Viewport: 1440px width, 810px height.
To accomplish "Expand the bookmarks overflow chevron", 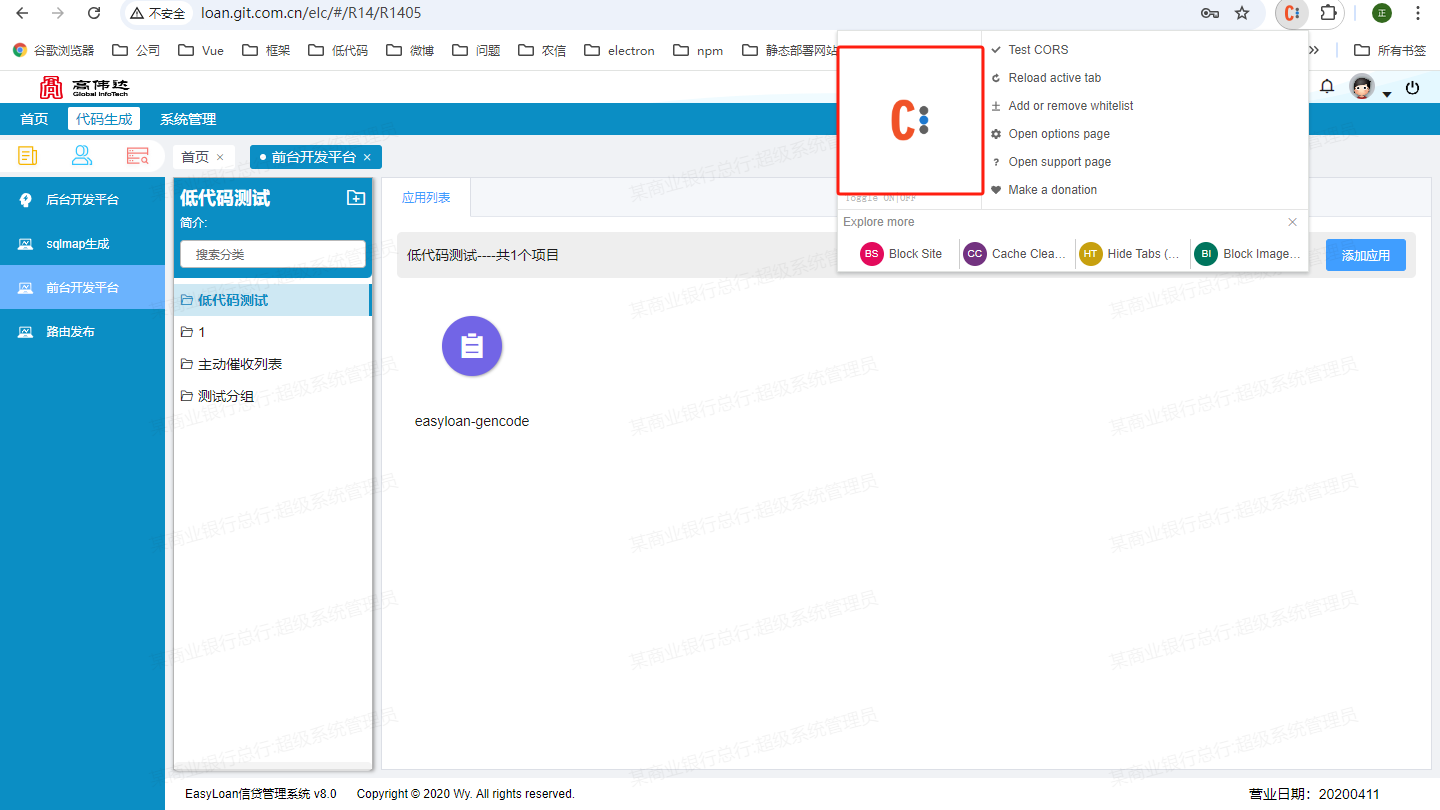I will [x=1313, y=50].
